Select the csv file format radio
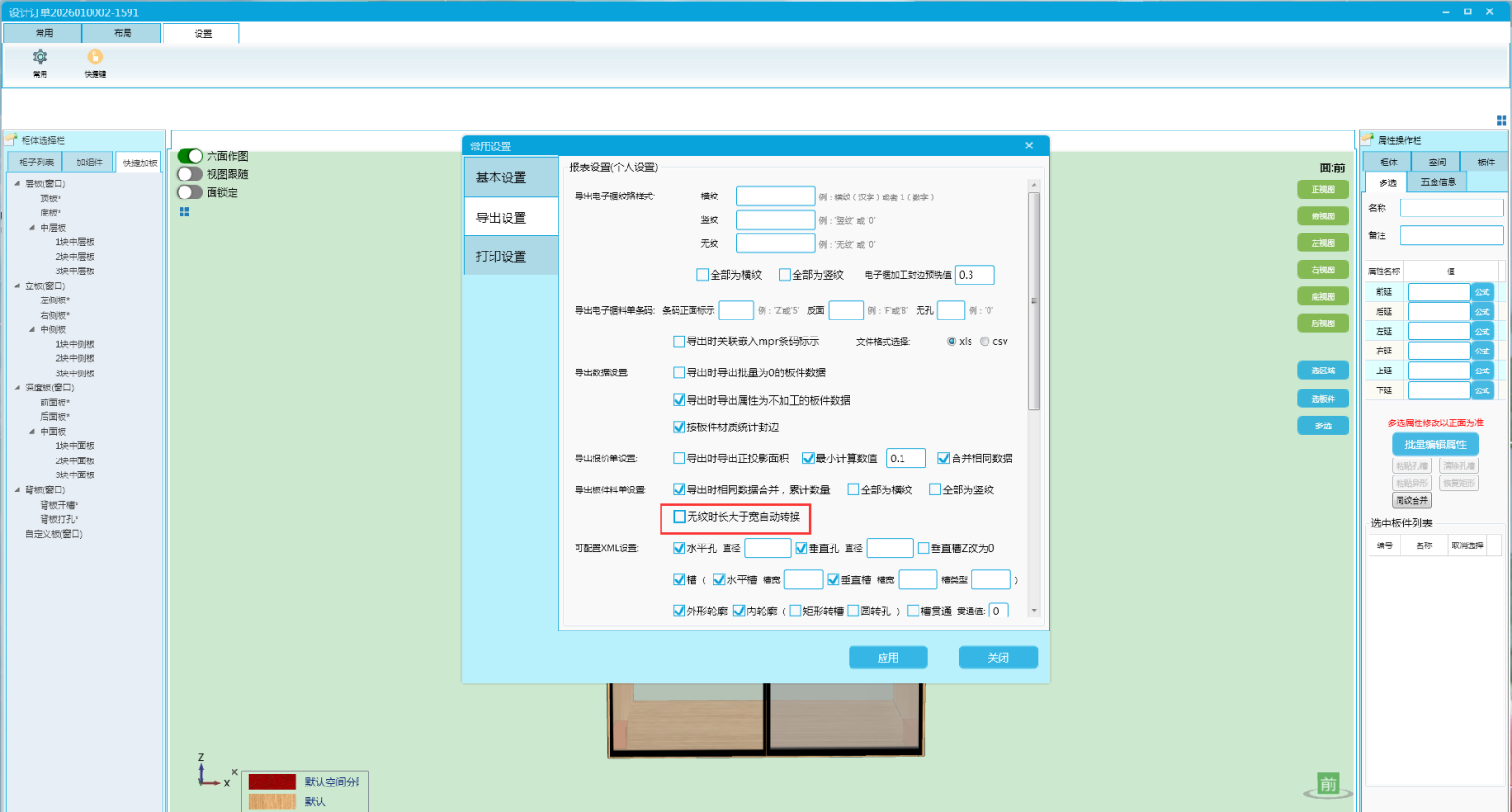 (x=985, y=341)
